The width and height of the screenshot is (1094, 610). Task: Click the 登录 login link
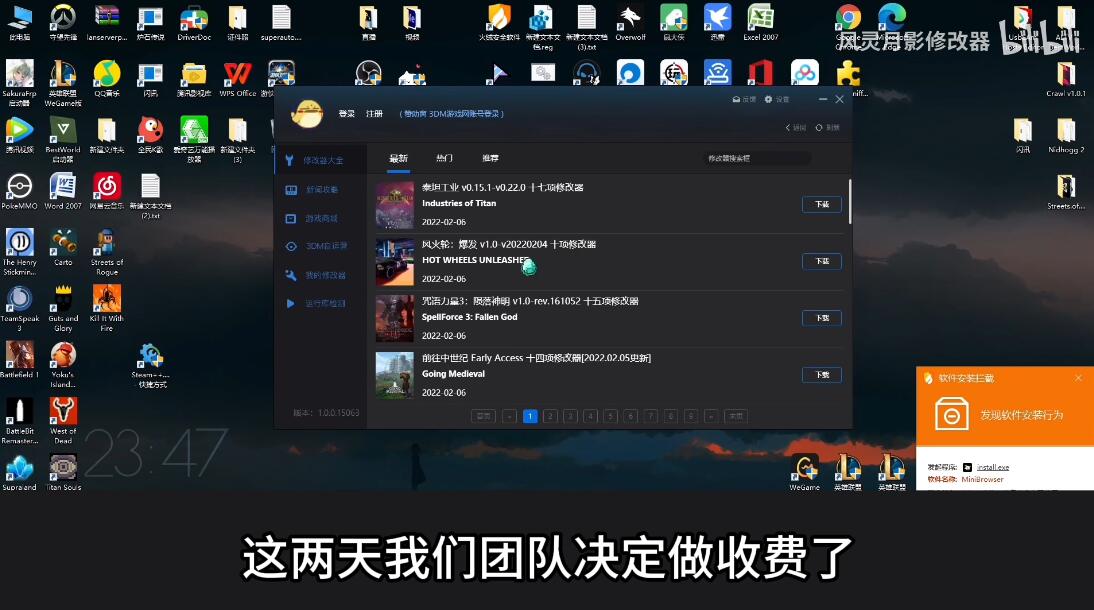[x=346, y=114]
